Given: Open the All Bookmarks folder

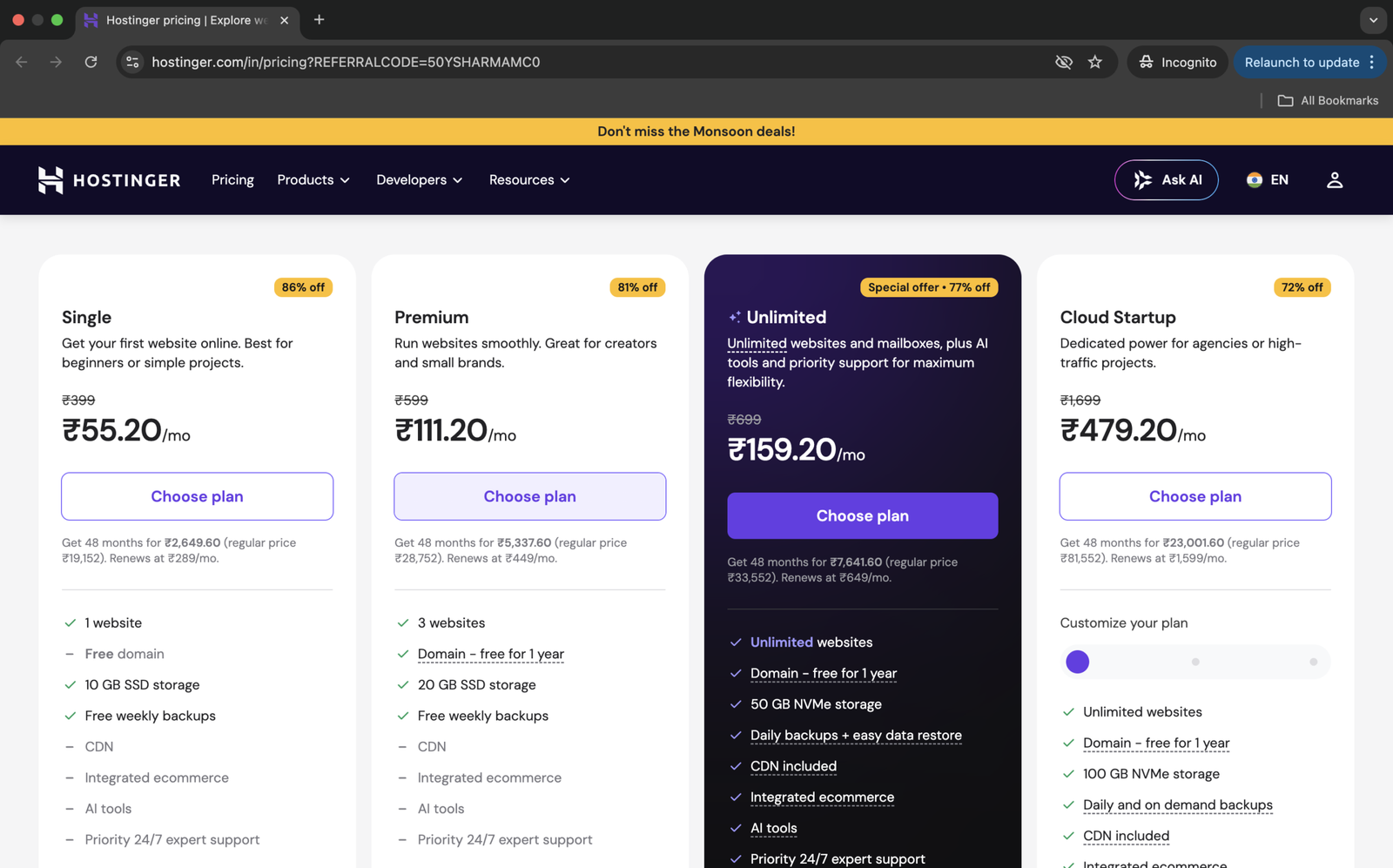Looking at the screenshot, I should 1328,100.
